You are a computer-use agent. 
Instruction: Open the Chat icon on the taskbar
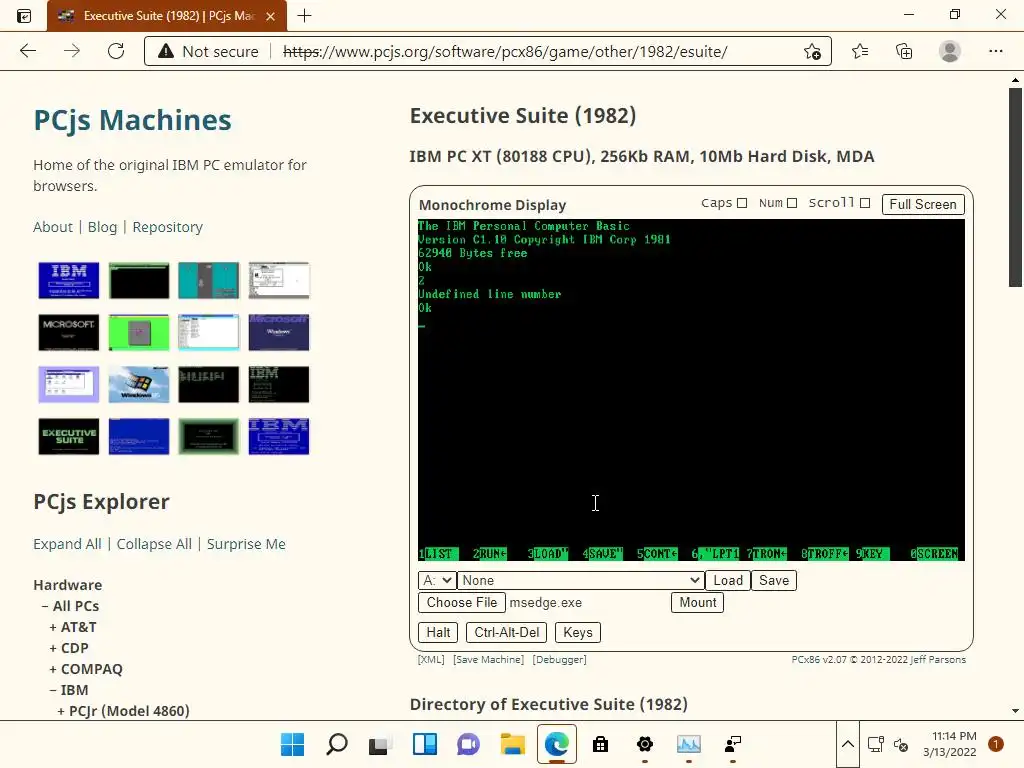click(468, 744)
